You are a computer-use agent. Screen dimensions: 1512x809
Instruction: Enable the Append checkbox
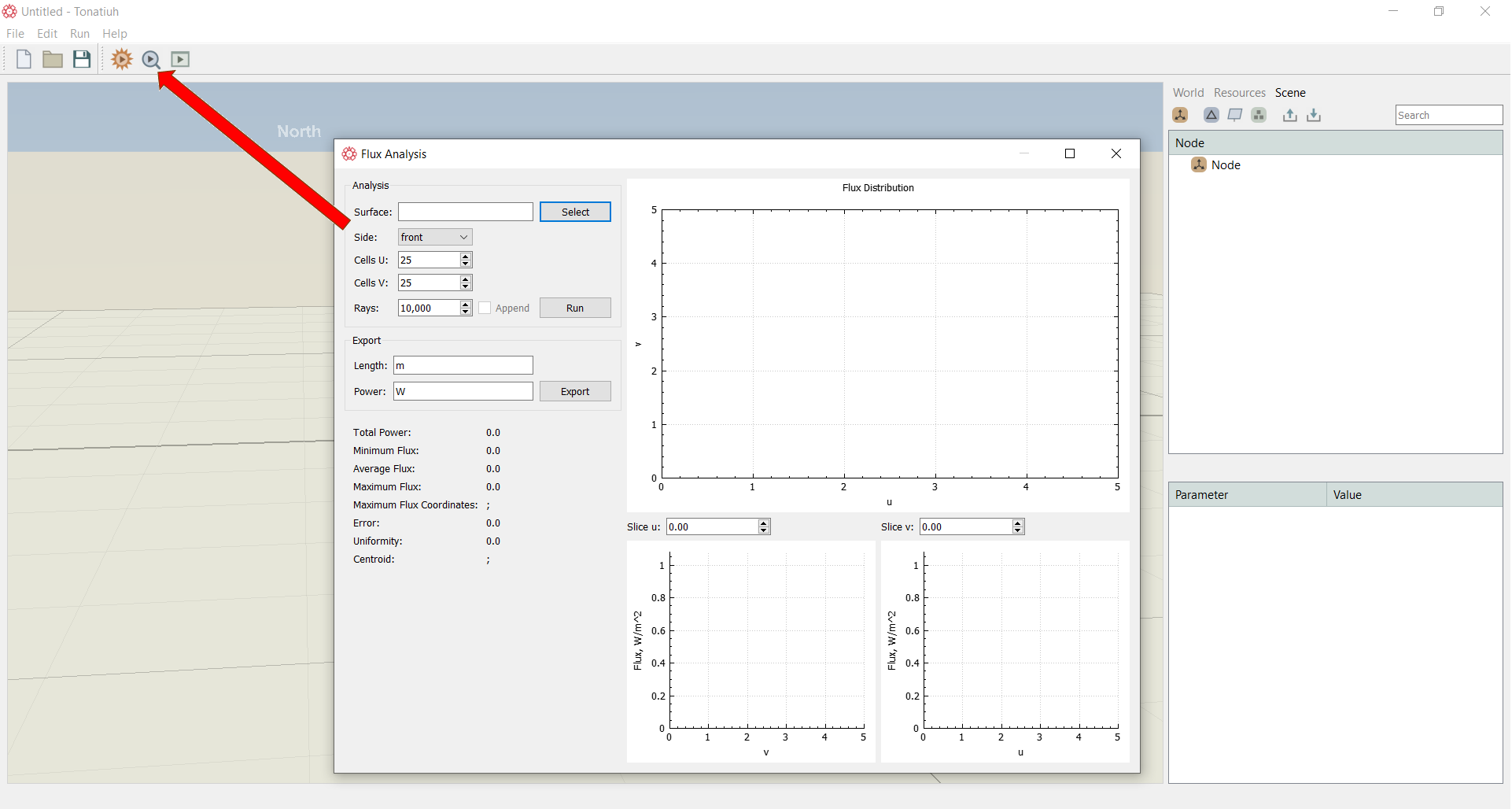pyautogui.click(x=485, y=308)
